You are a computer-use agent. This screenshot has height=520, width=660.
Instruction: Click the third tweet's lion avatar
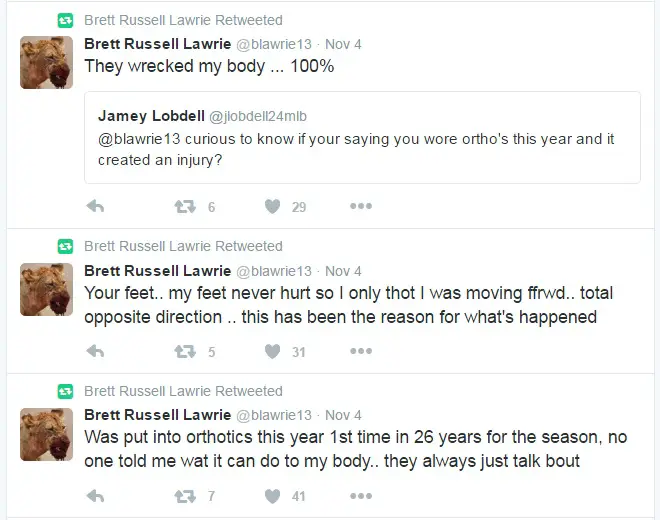[x=46, y=433]
